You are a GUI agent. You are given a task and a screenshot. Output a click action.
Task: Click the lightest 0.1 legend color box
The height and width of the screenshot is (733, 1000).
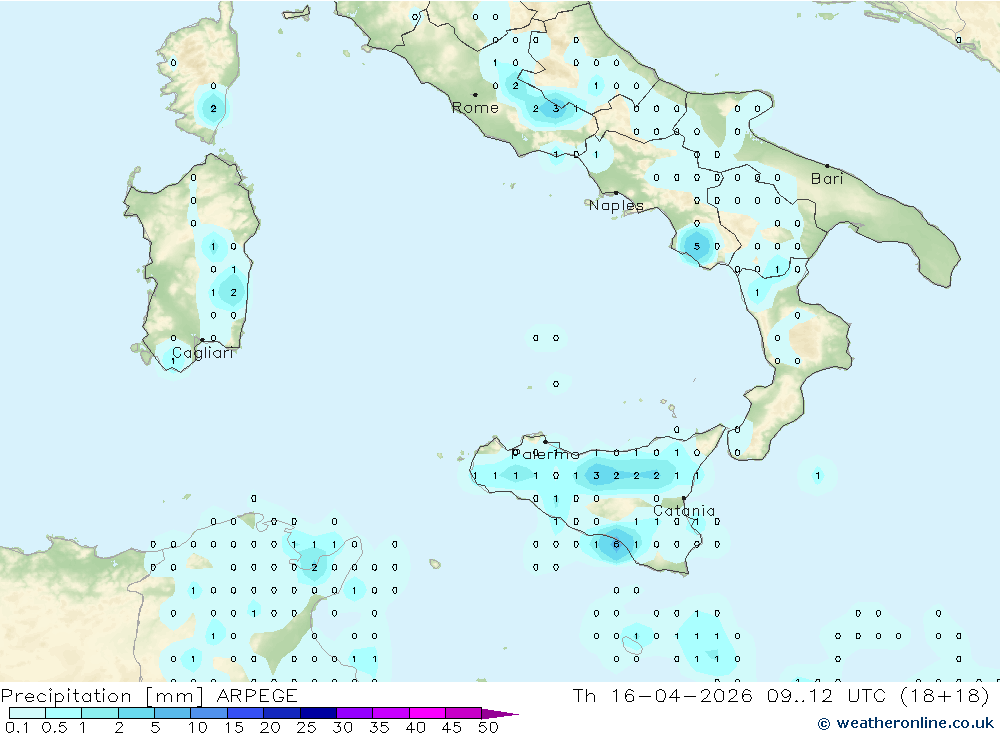pos(27,713)
